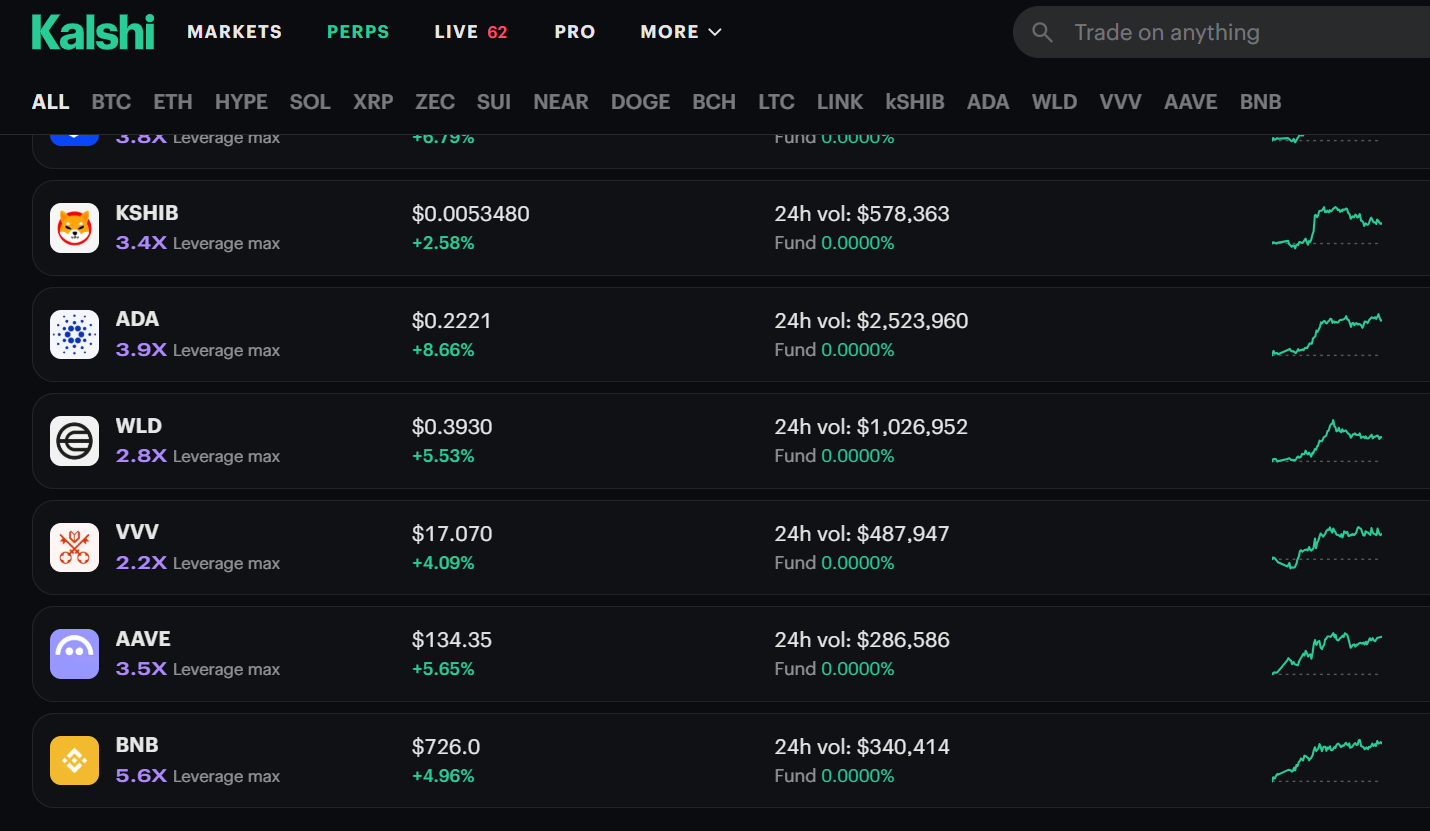1430x831 pixels.
Task: View the KSHIB sparkline chart
Action: [1326, 227]
